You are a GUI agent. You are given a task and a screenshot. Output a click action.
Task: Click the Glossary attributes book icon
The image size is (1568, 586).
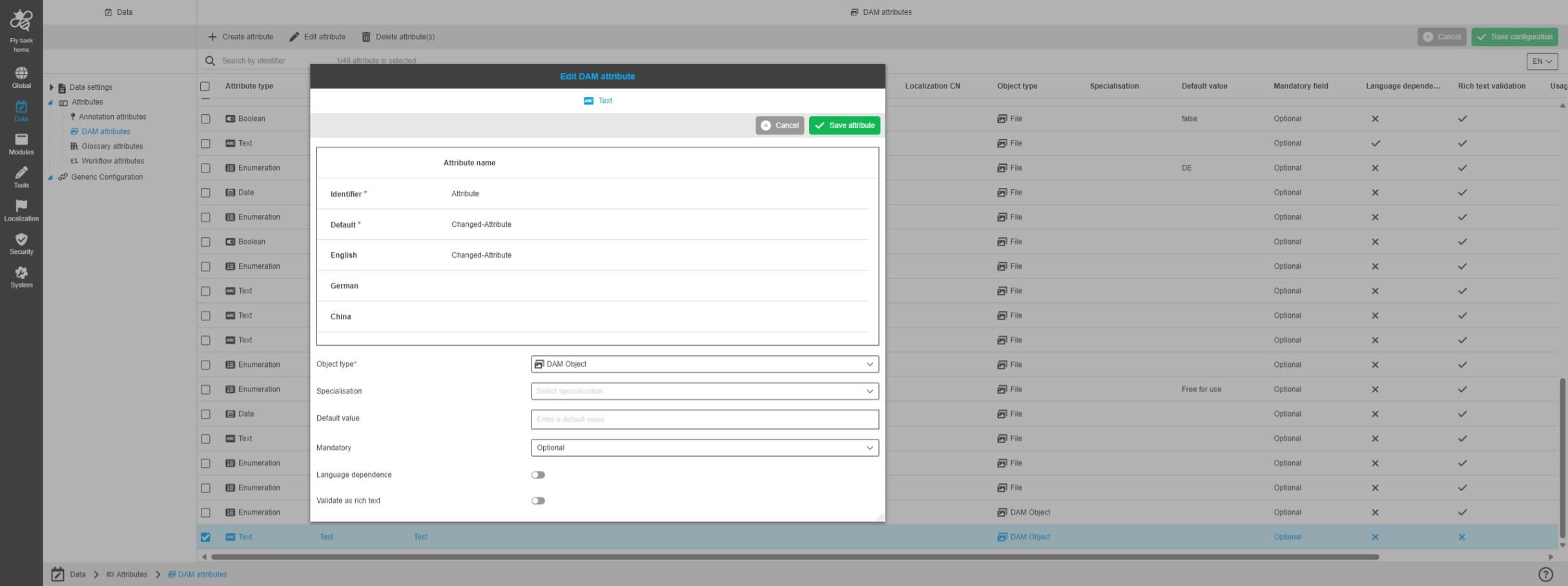tap(74, 146)
